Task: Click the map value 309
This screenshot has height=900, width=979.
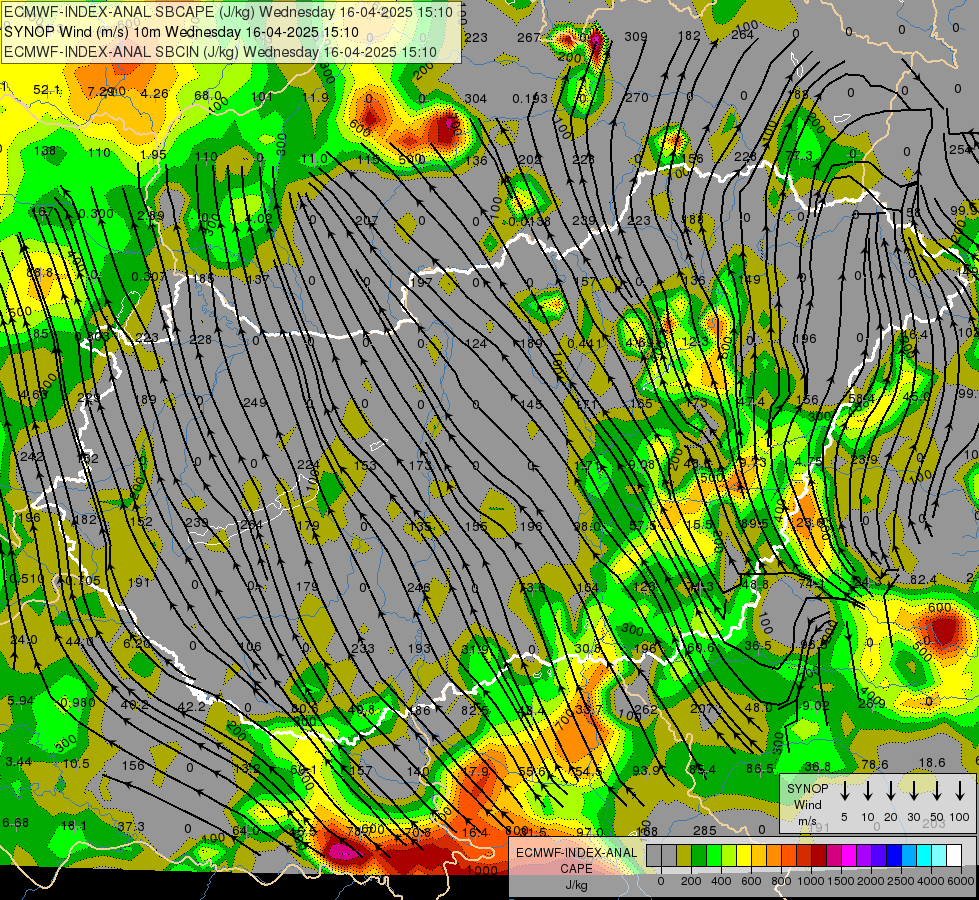Action: [x=636, y=37]
